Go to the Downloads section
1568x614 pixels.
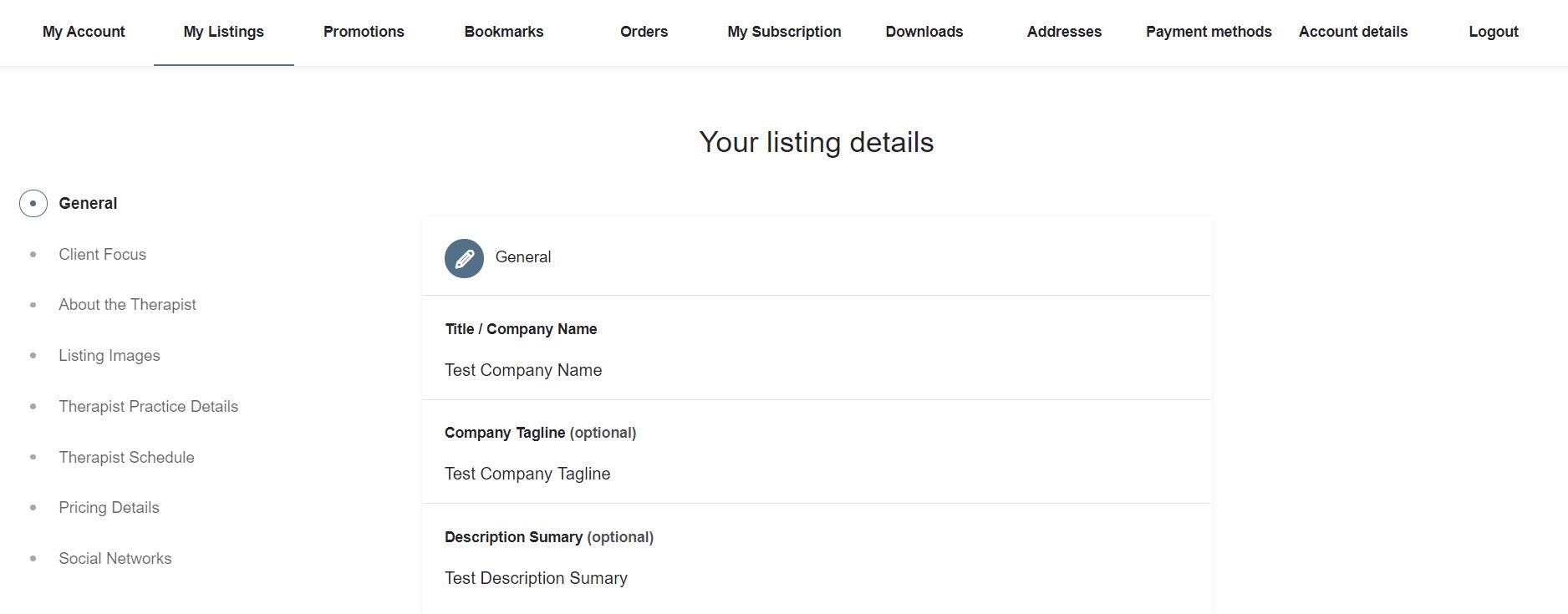924,32
